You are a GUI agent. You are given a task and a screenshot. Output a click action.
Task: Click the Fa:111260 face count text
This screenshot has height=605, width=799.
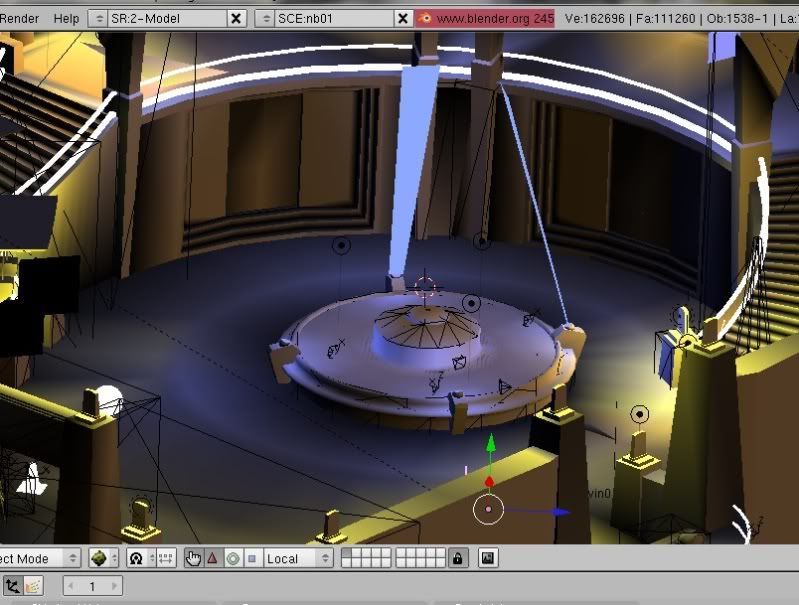pyautogui.click(x=665, y=19)
